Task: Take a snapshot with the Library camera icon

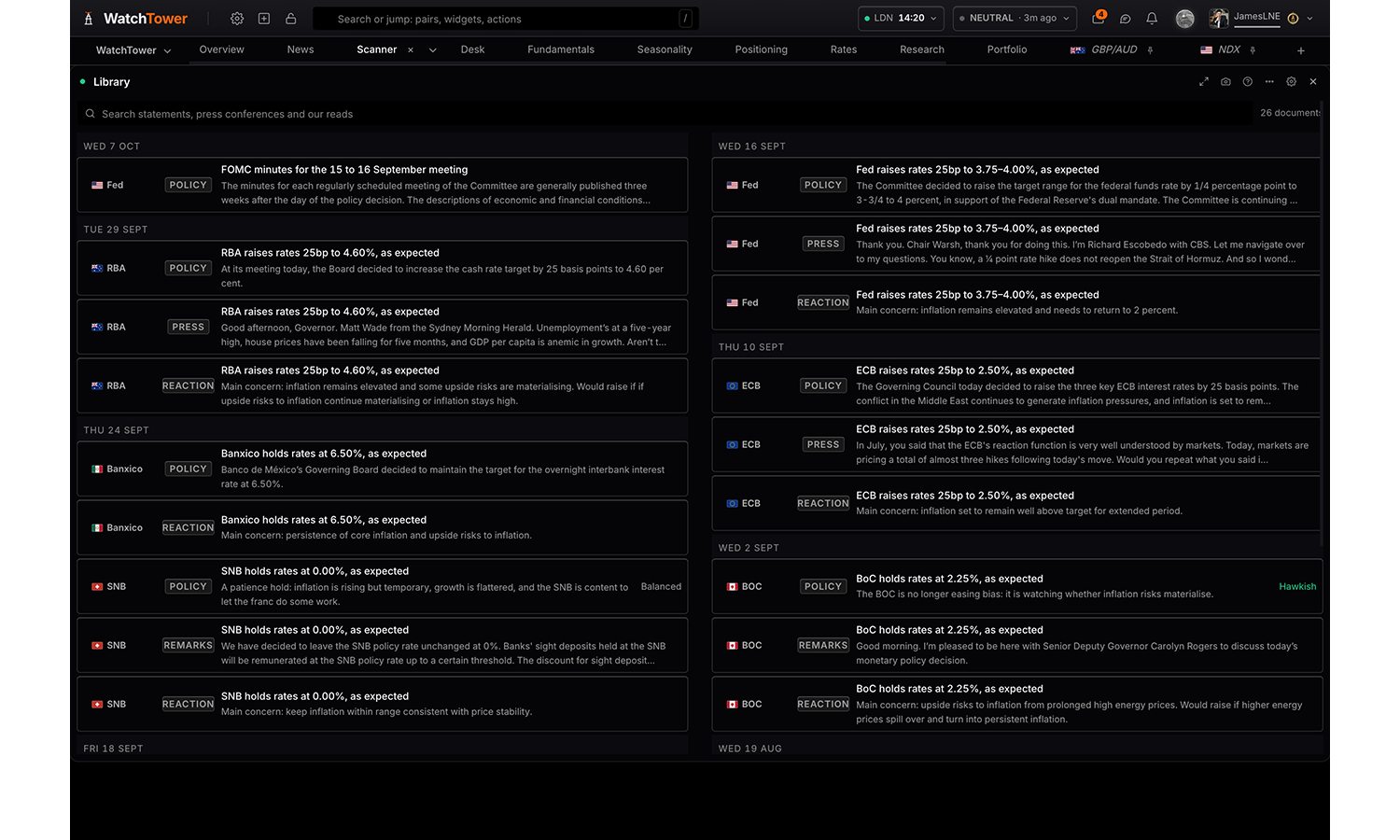Action: pos(1225,82)
